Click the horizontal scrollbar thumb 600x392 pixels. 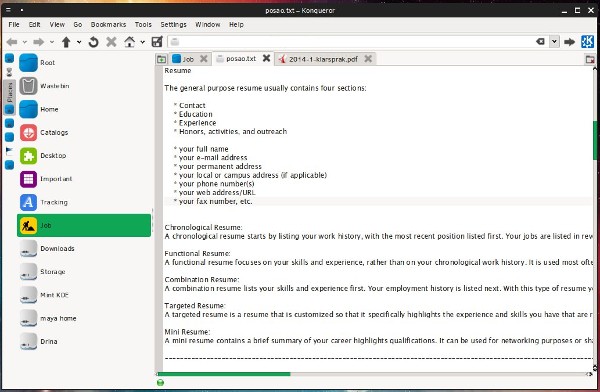pos(224,374)
